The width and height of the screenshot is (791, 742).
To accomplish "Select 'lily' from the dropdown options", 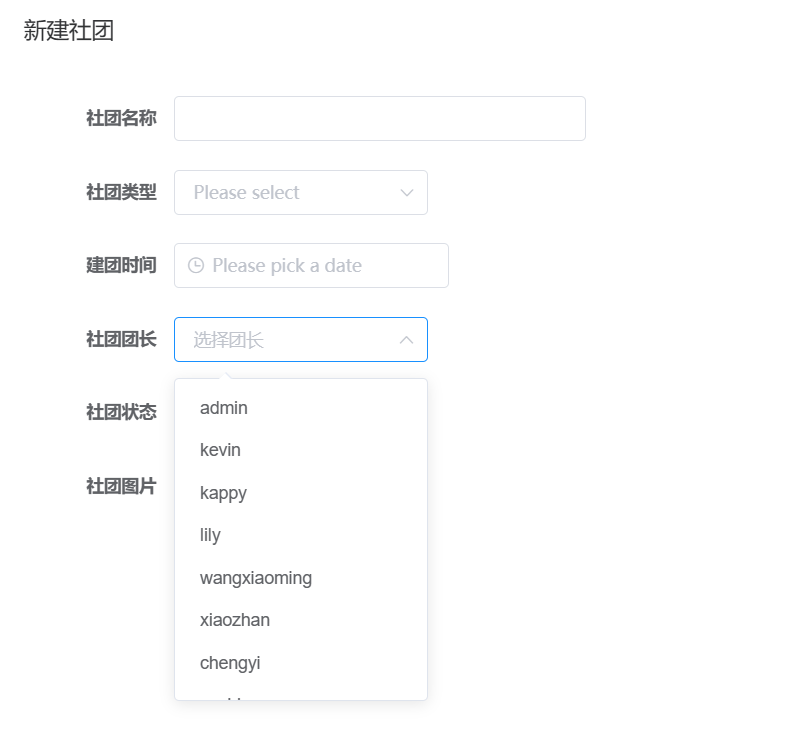I will coord(210,535).
